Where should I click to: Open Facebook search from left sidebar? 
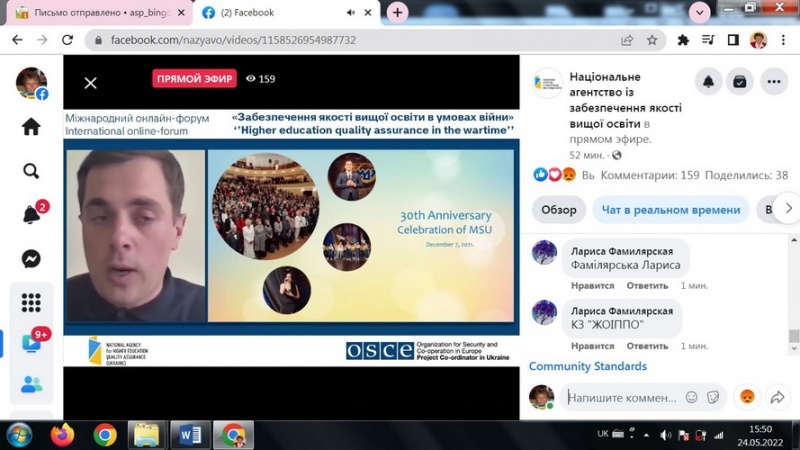(31, 171)
